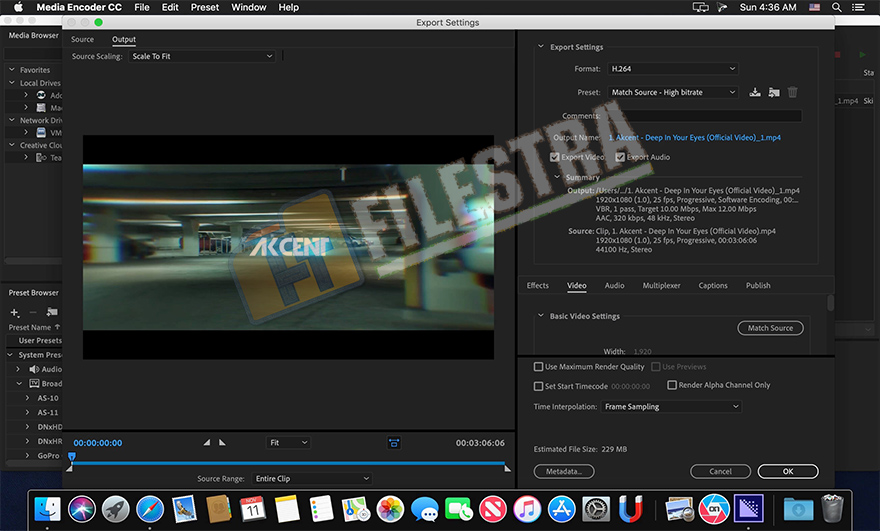Open the Source Scaling dropdown
Screen dimensions: 880x531
(202, 56)
